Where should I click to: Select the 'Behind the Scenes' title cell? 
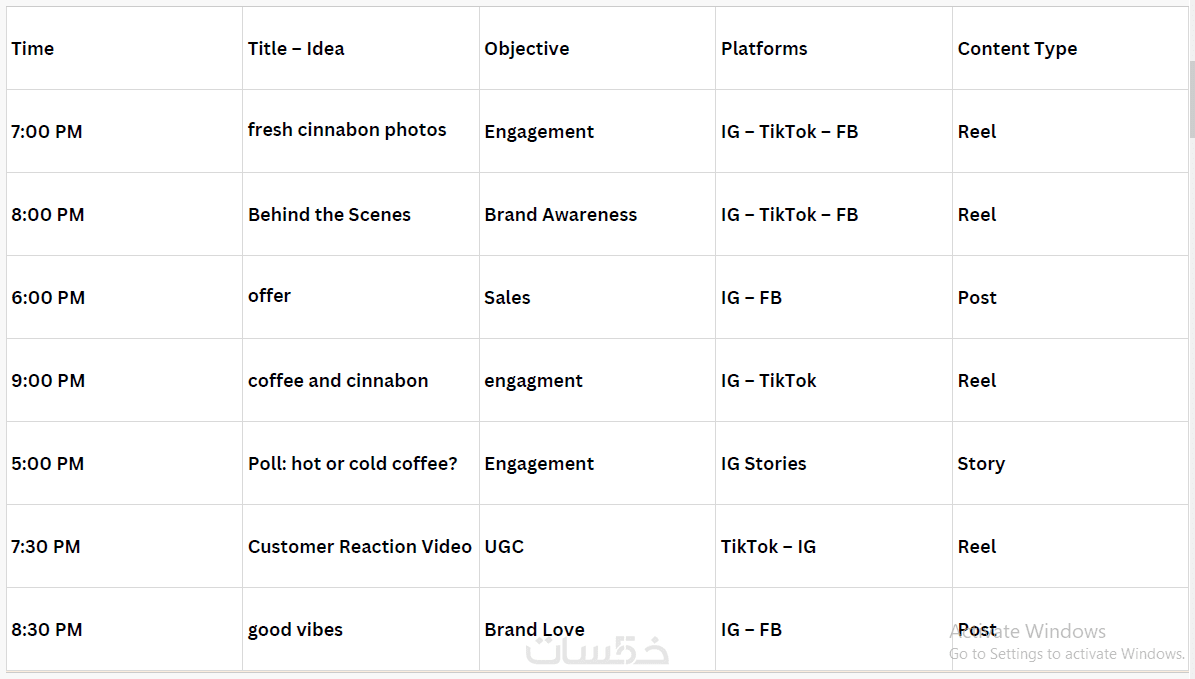[x=329, y=215]
